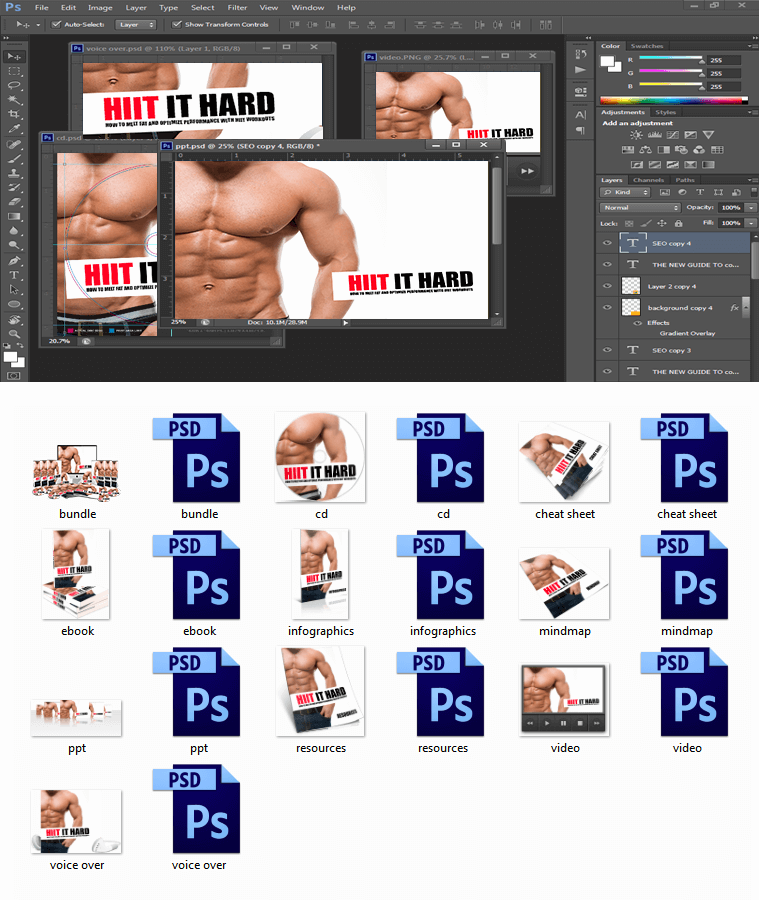This screenshot has width=759, height=900.
Task: Open the Fill slider dropdown arrow
Action: point(752,223)
